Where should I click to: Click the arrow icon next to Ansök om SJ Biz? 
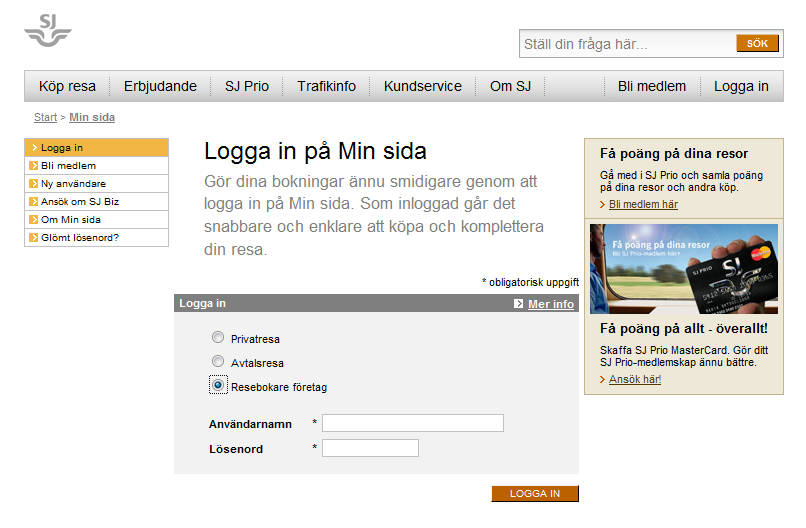coord(33,202)
